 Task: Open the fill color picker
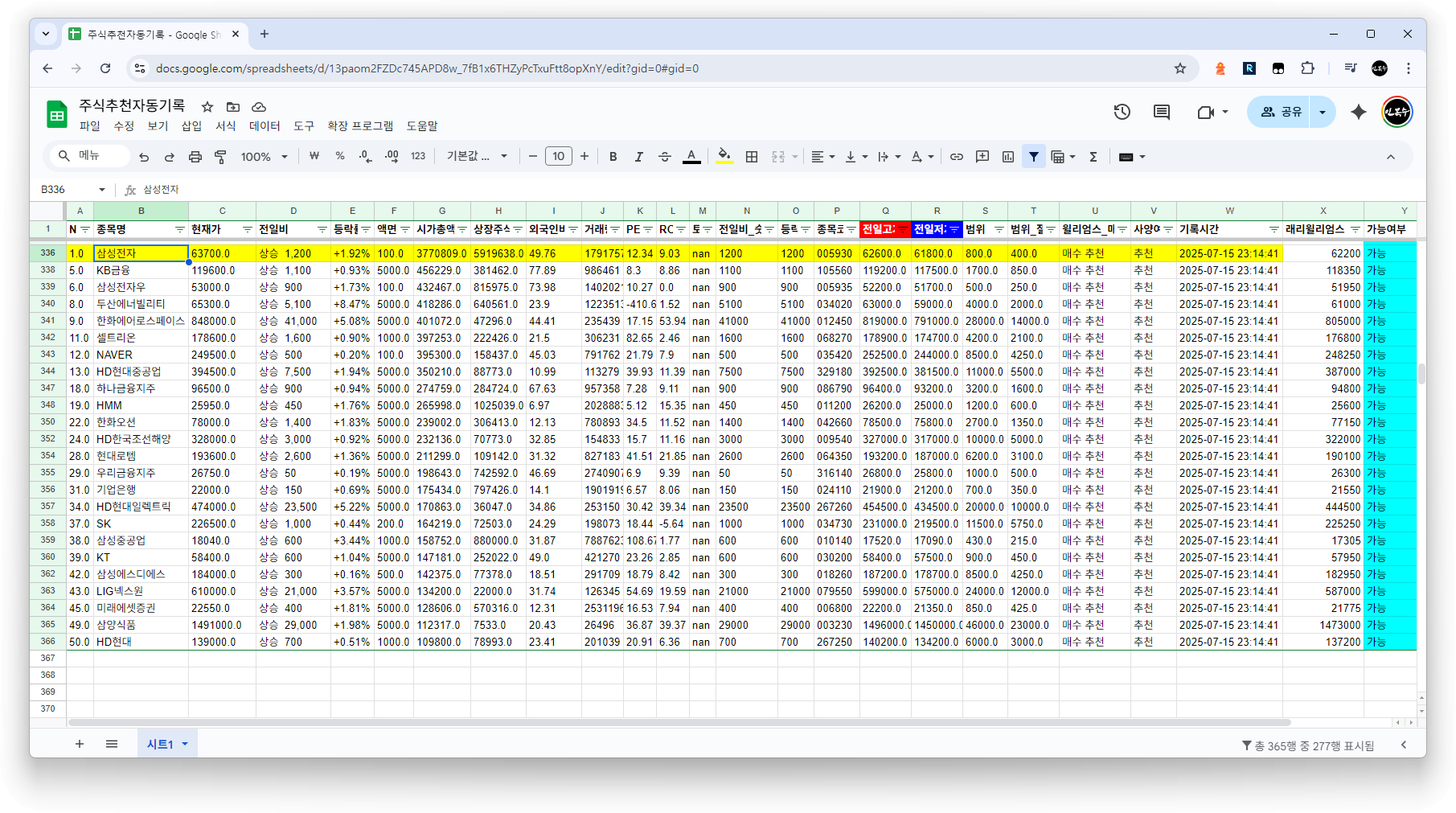coord(724,157)
